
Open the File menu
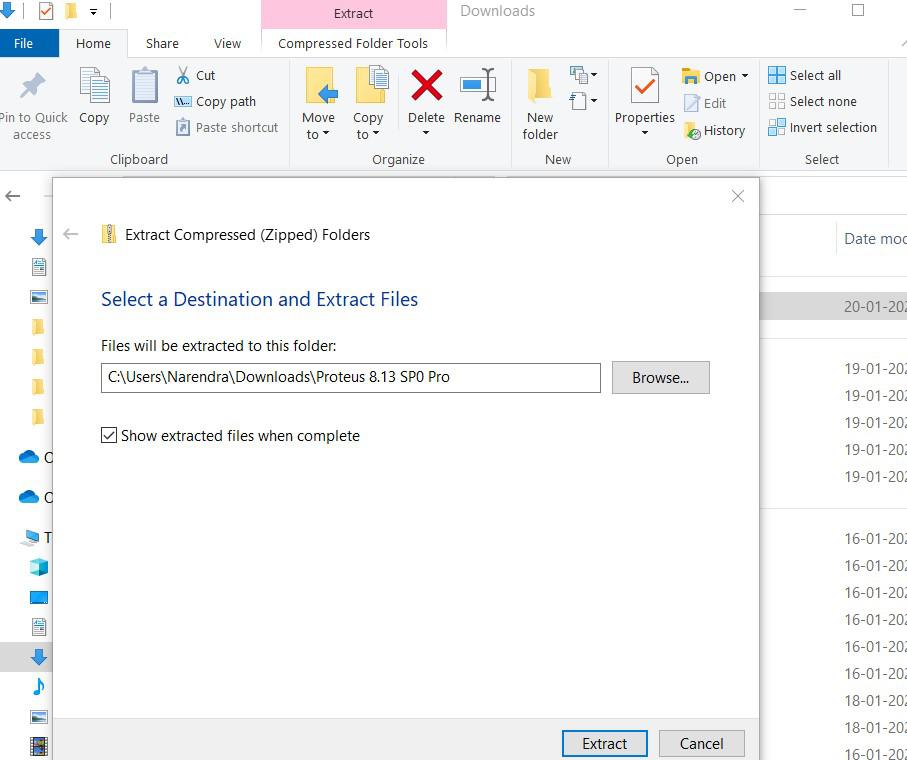24,43
